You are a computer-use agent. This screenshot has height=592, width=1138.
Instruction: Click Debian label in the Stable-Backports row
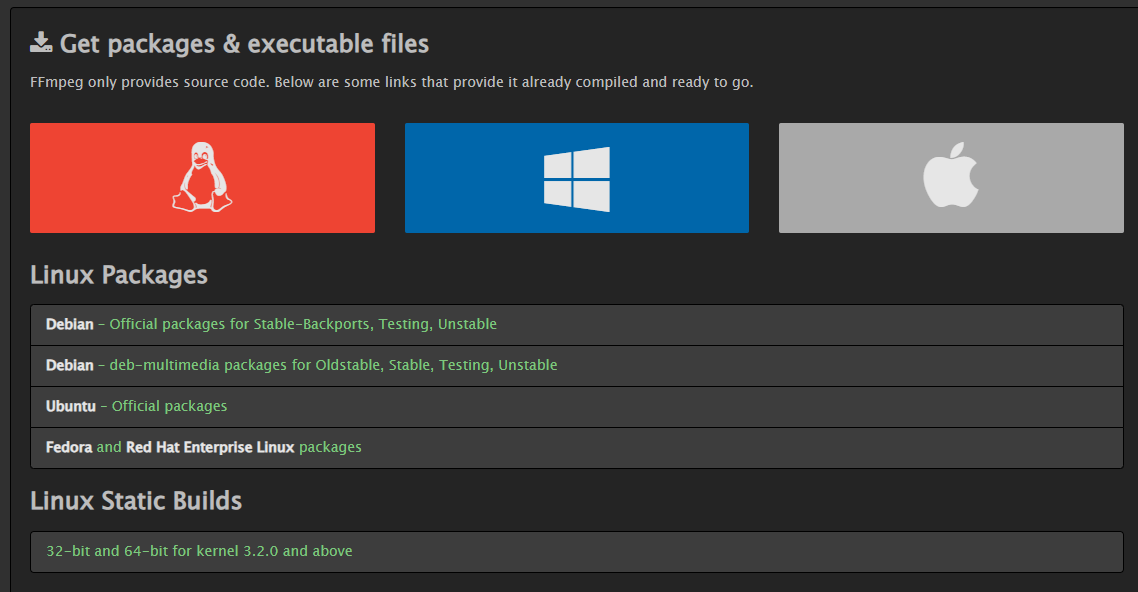[70, 324]
